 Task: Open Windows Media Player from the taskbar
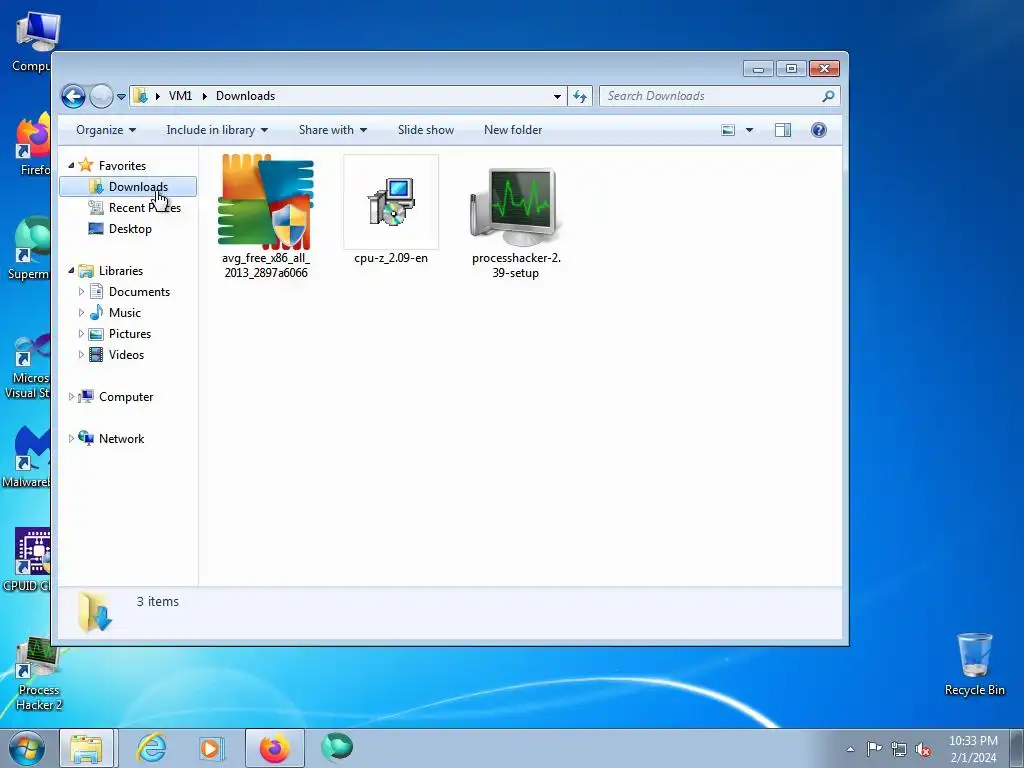(x=212, y=748)
